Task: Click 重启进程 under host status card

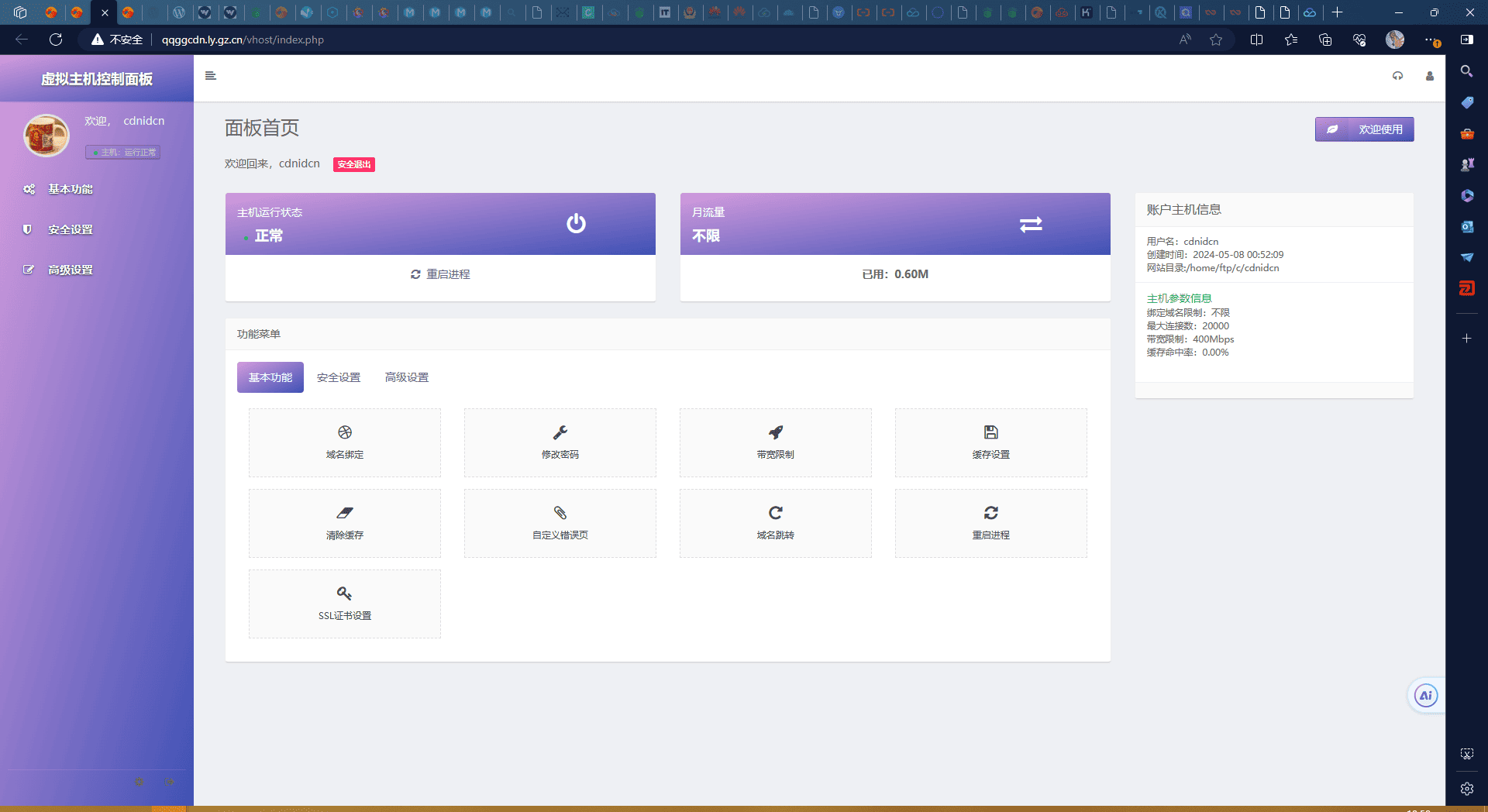Action: (x=440, y=274)
